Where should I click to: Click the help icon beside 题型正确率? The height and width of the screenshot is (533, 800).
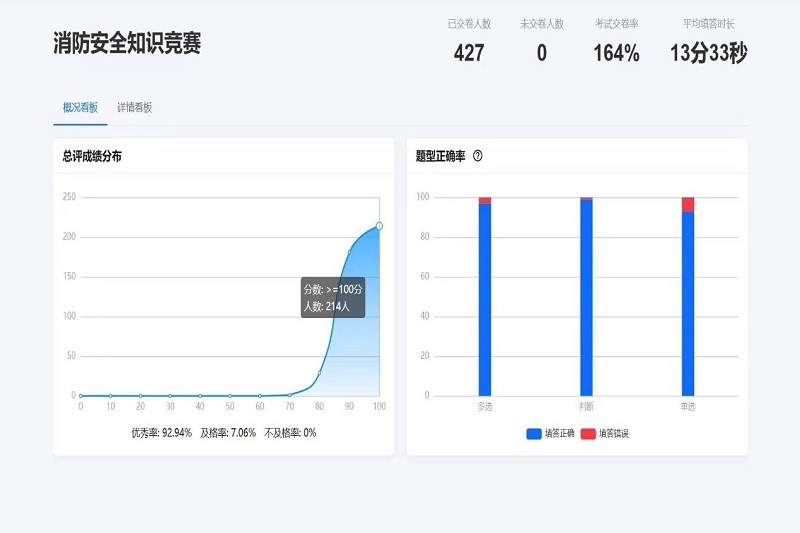click(478, 156)
